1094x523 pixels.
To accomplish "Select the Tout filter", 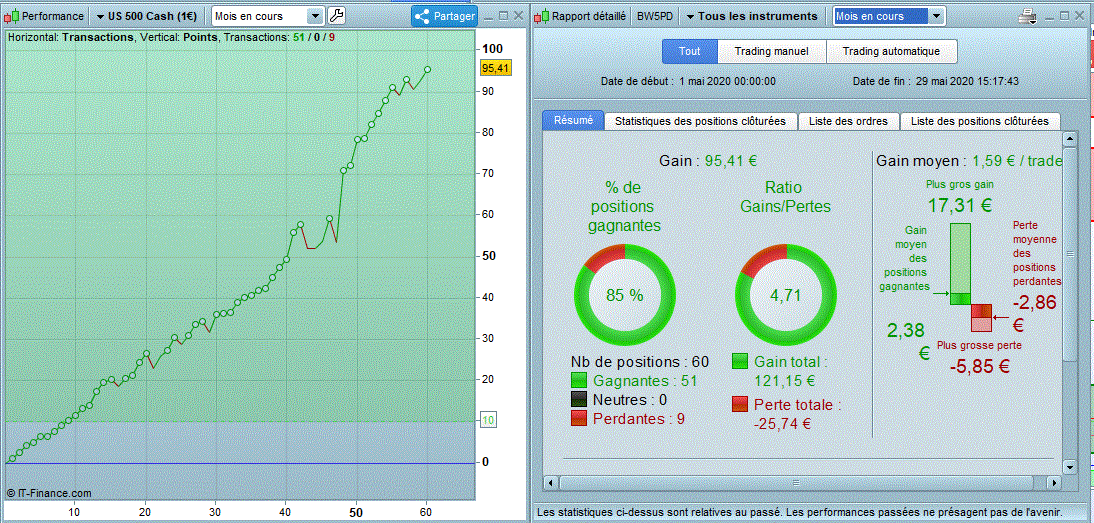I will coord(689,51).
